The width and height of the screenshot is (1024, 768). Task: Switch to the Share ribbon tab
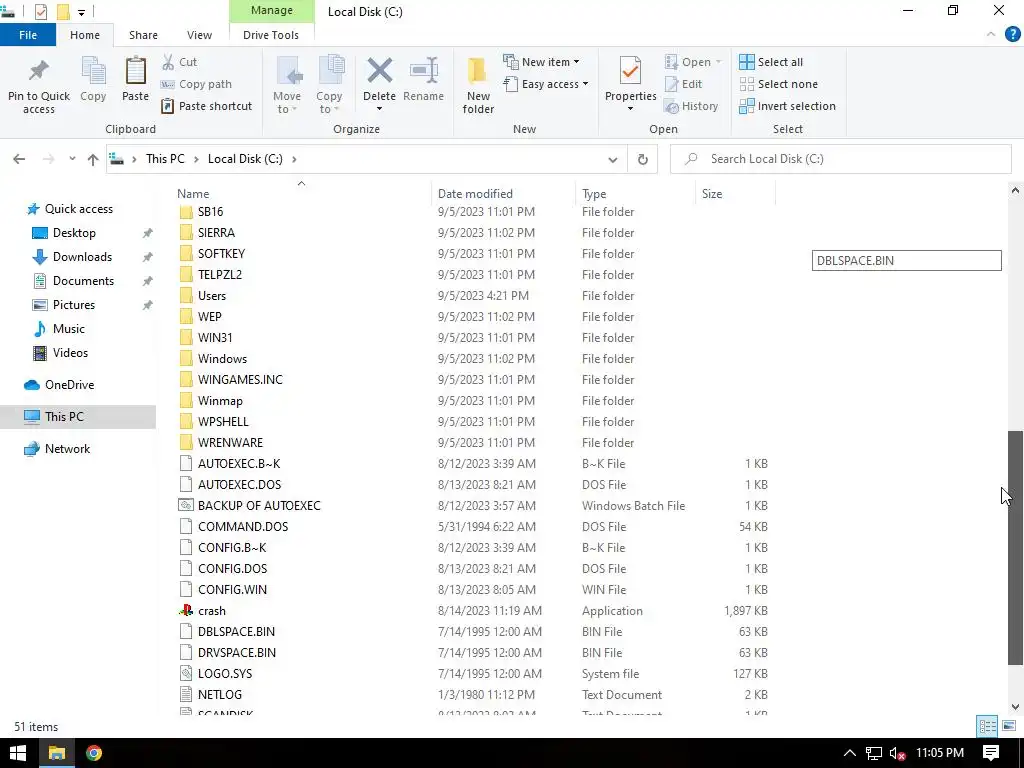(143, 35)
